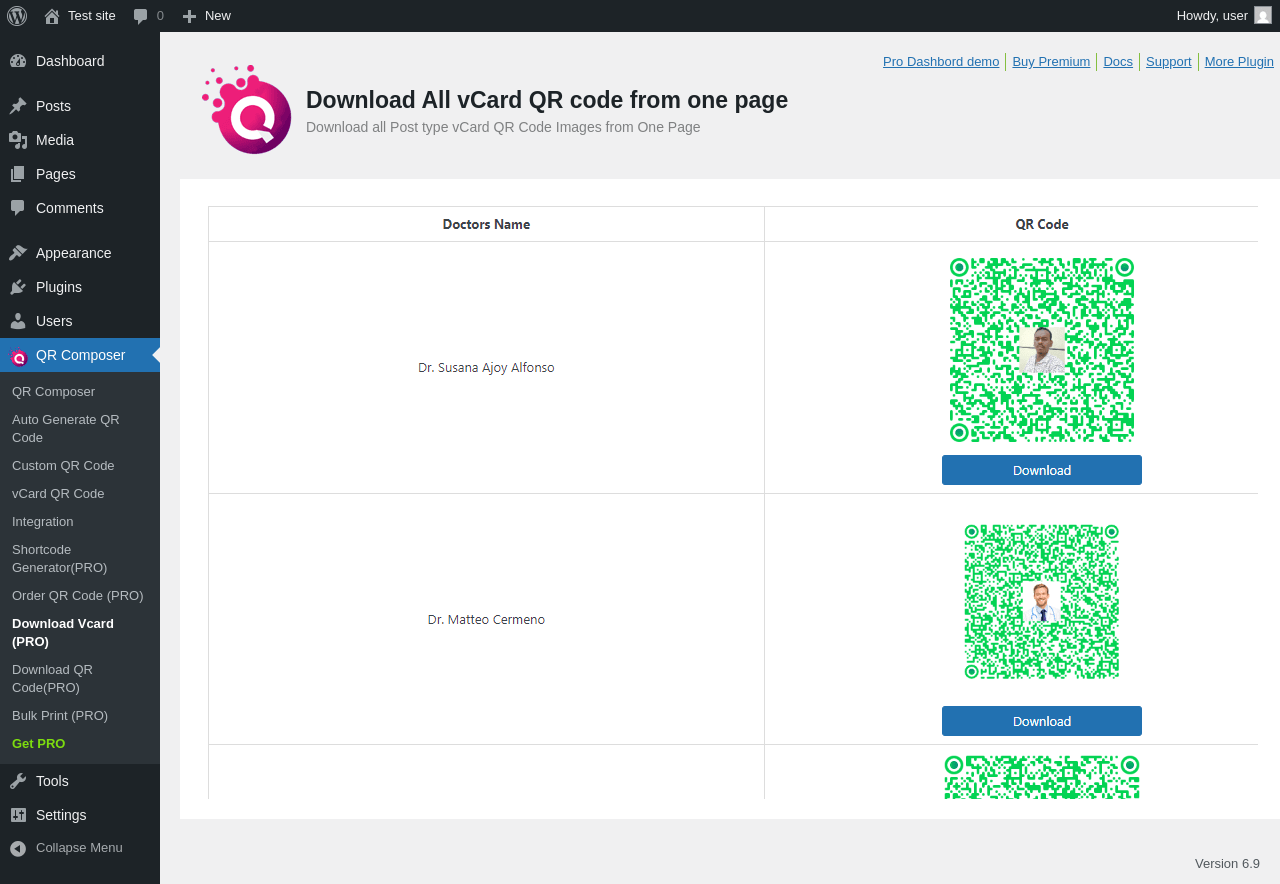Open the Pro Dashbord demo link
1280x884 pixels.
(941, 61)
